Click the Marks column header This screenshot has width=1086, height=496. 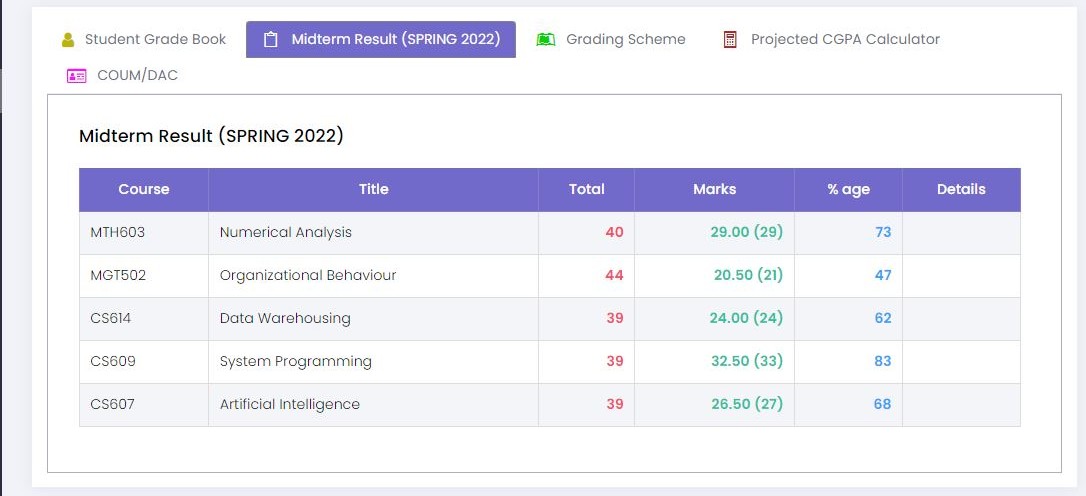pos(714,189)
